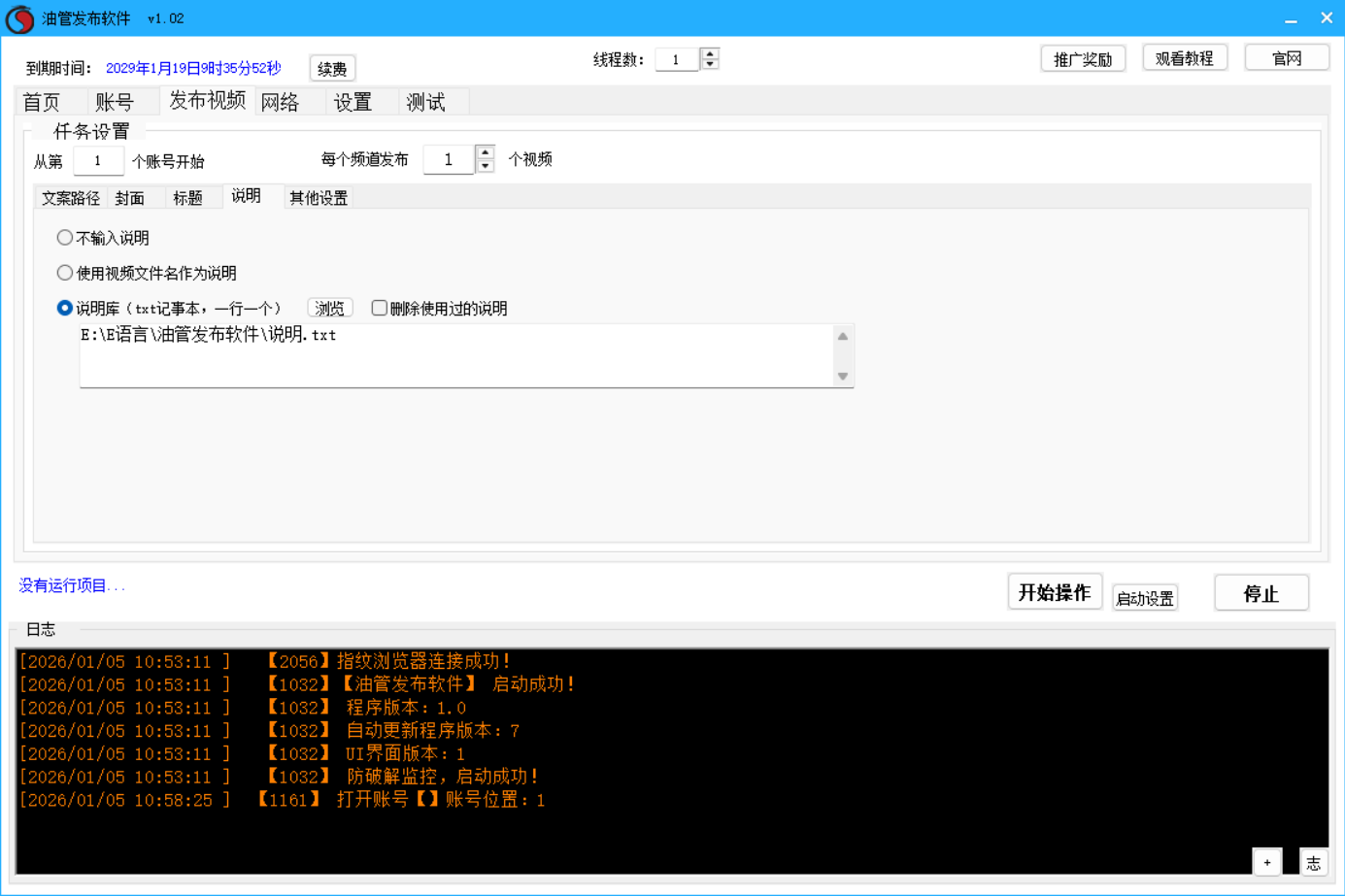Click the app logo icon in title bar

[19, 18]
